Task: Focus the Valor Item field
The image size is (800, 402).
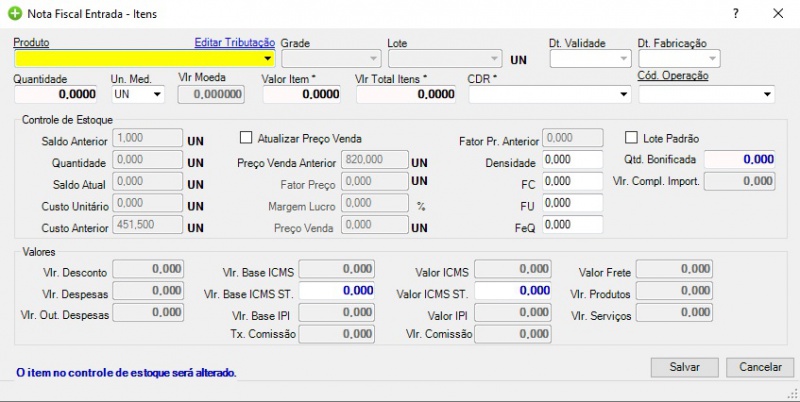Action: pyautogui.click(x=302, y=95)
